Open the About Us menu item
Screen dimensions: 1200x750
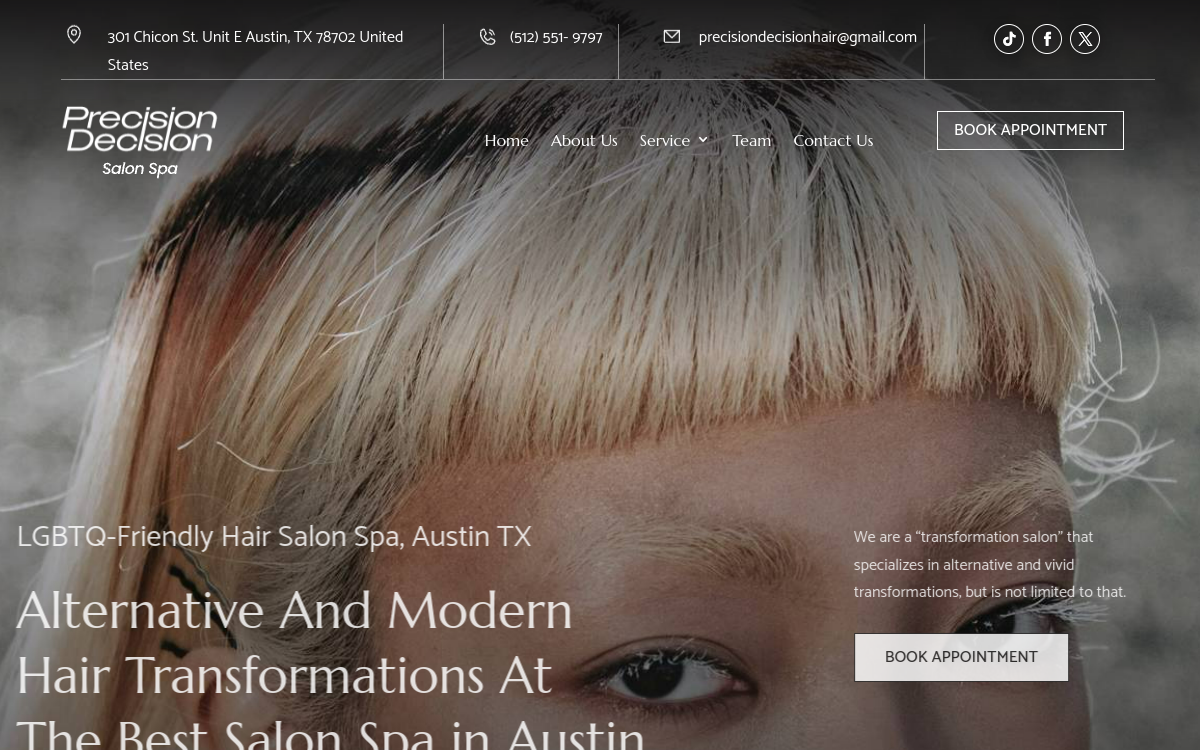584,141
